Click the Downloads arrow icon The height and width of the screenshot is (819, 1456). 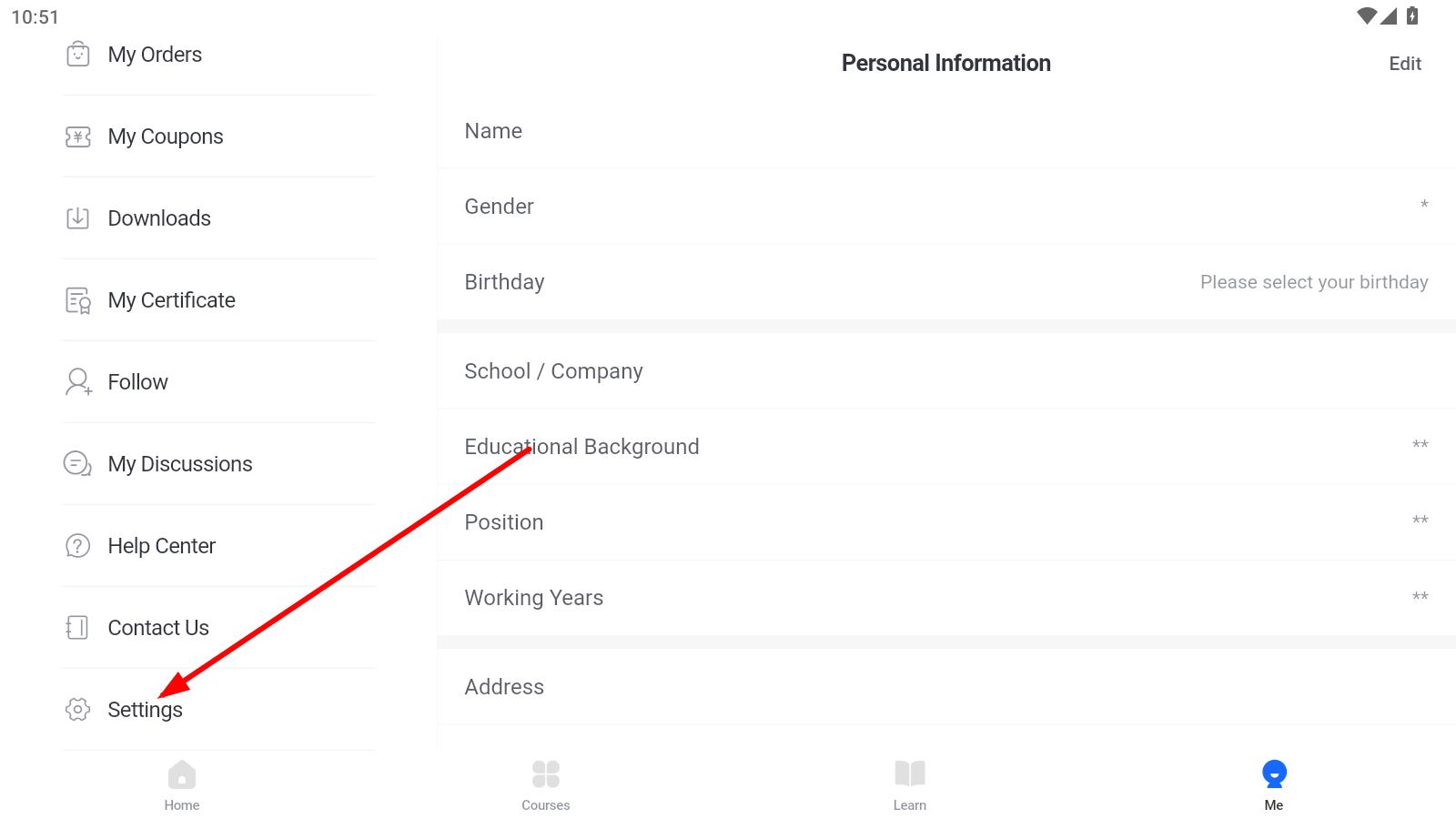click(78, 218)
